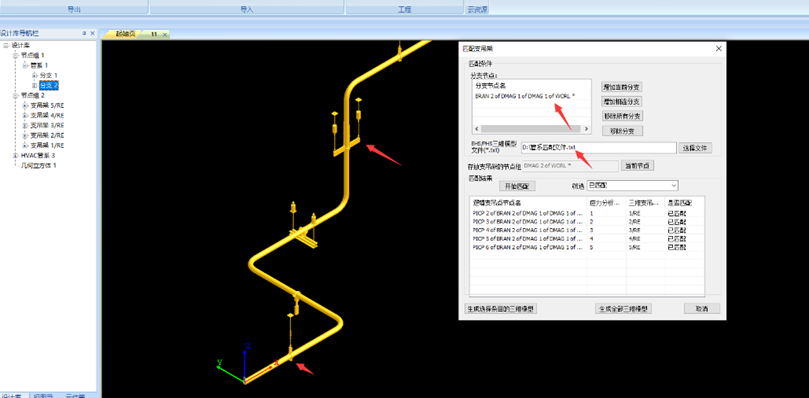Click the 移除分支 button

pyautogui.click(x=622, y=131)
